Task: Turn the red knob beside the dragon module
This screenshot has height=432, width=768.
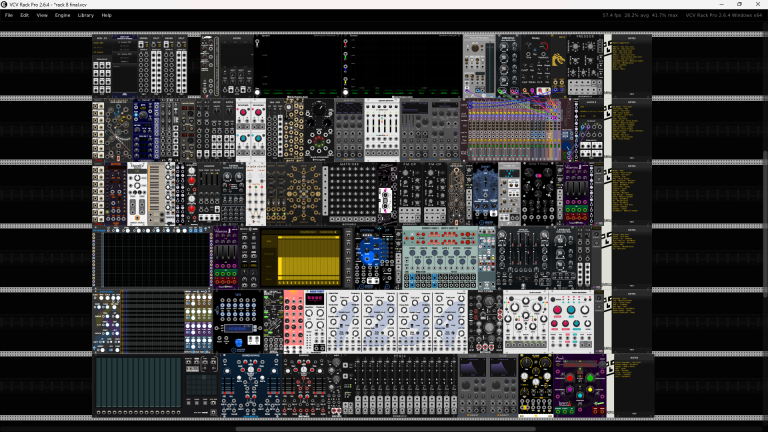Action: coord(544,47)
